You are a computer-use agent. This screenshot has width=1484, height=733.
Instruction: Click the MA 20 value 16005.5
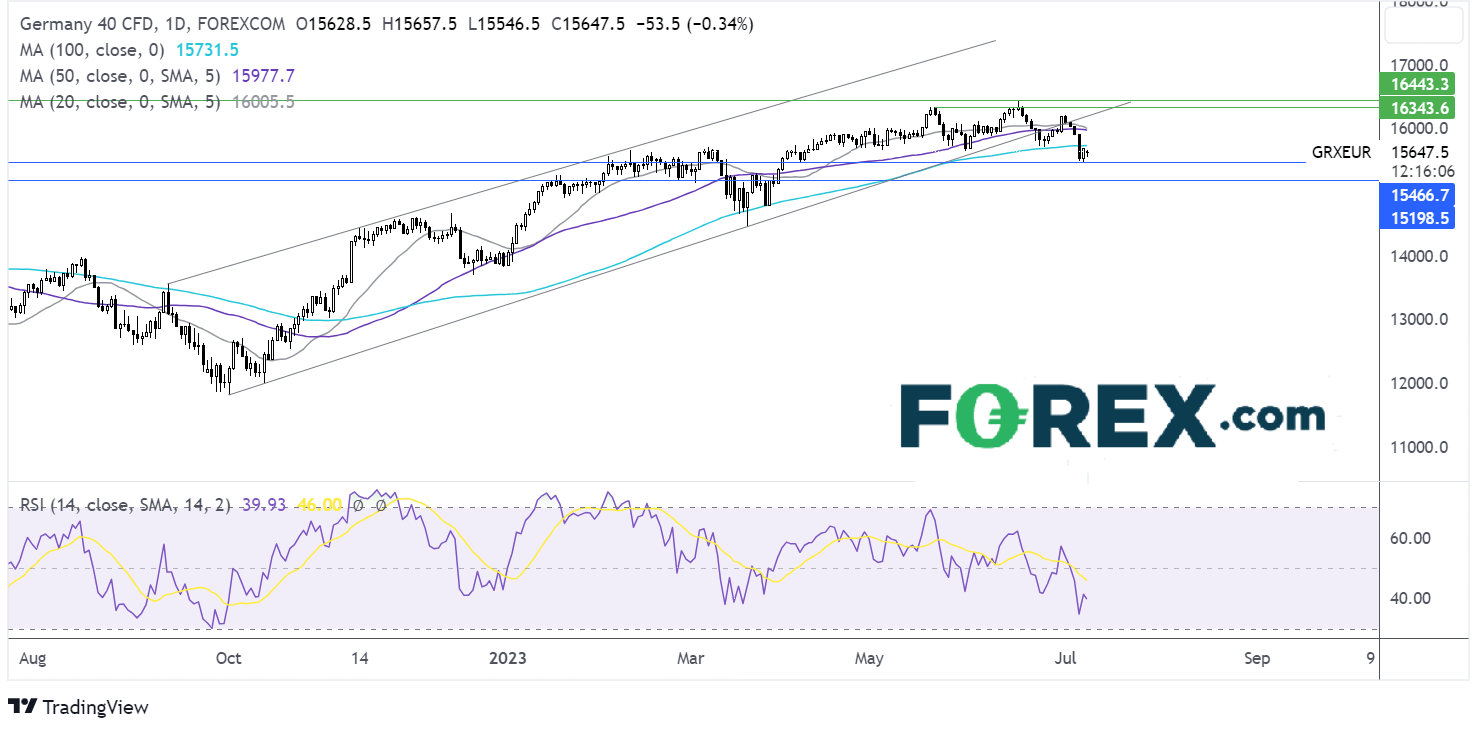click(263, 101)
